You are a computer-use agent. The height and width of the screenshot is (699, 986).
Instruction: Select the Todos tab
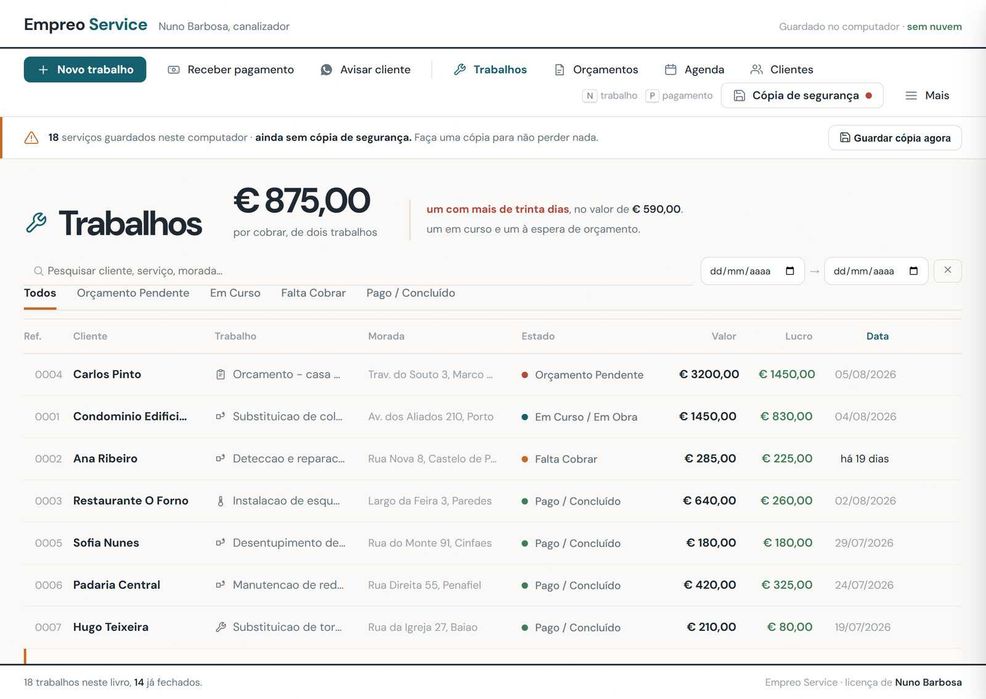[40, 293]
